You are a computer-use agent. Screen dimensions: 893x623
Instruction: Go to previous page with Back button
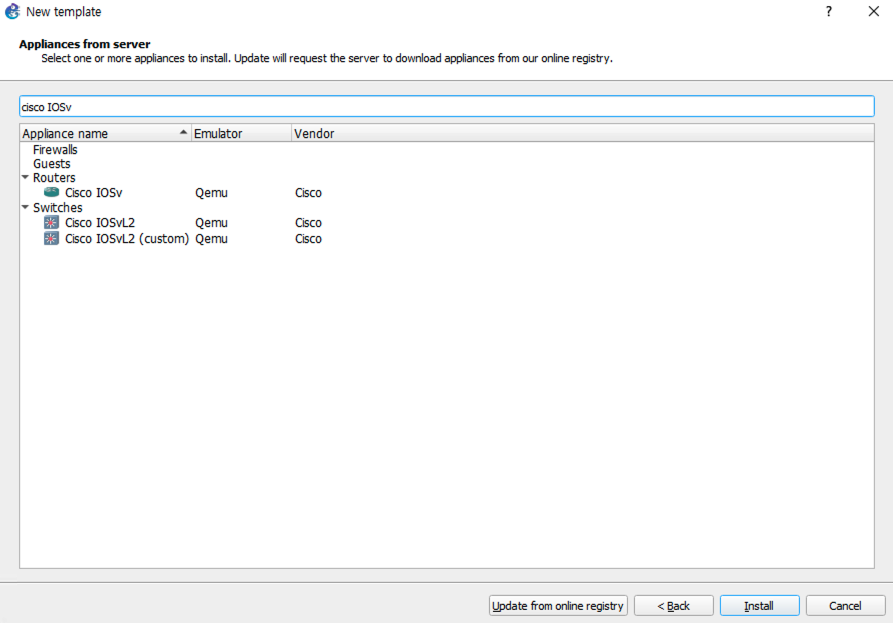[674, 605]
